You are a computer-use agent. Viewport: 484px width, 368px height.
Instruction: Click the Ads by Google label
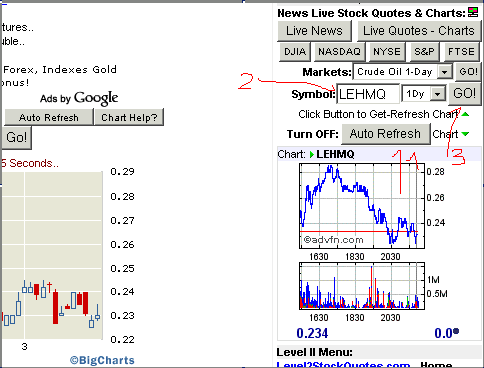point(79,98)
